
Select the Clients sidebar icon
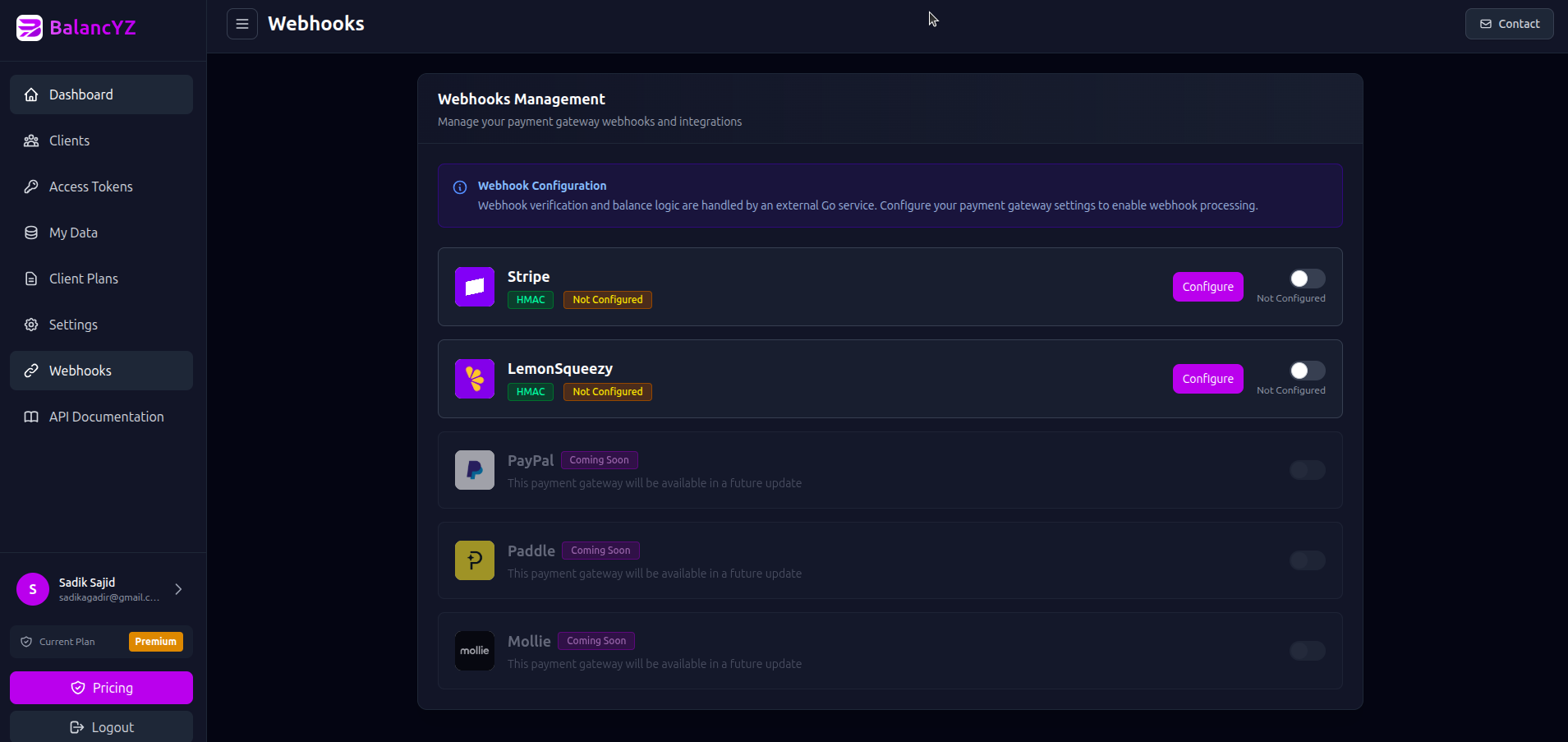[30, 141]
